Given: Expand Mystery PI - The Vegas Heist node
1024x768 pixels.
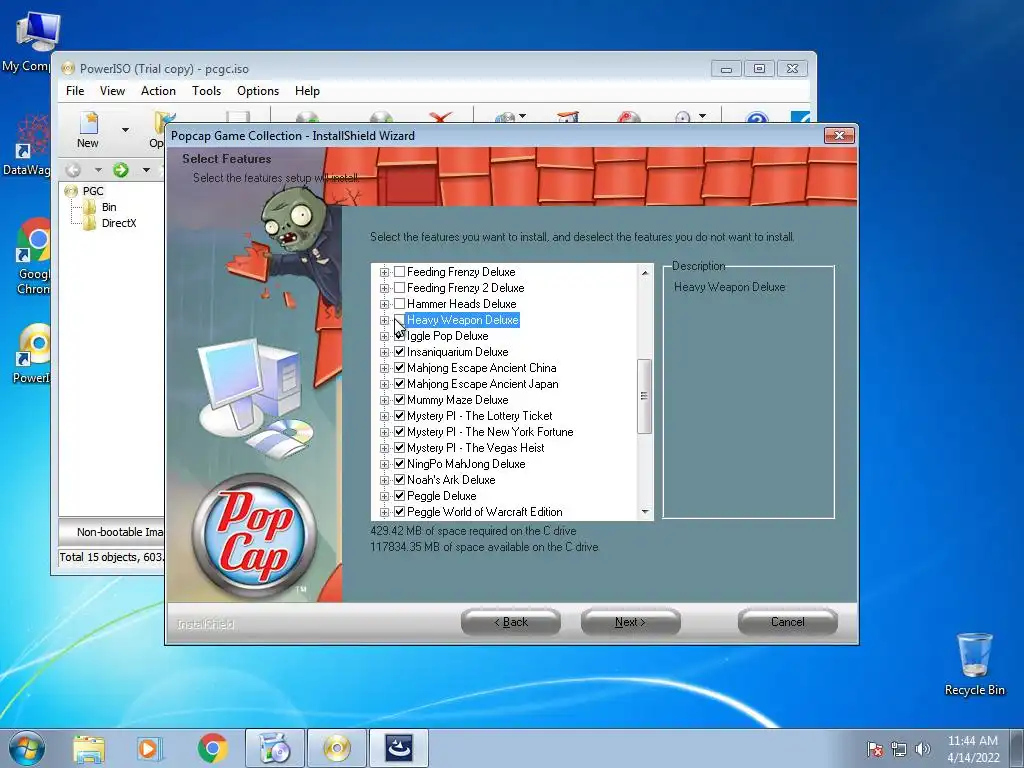Looking at the screenshot, I should pyautogui.click(x=384, y=448).
